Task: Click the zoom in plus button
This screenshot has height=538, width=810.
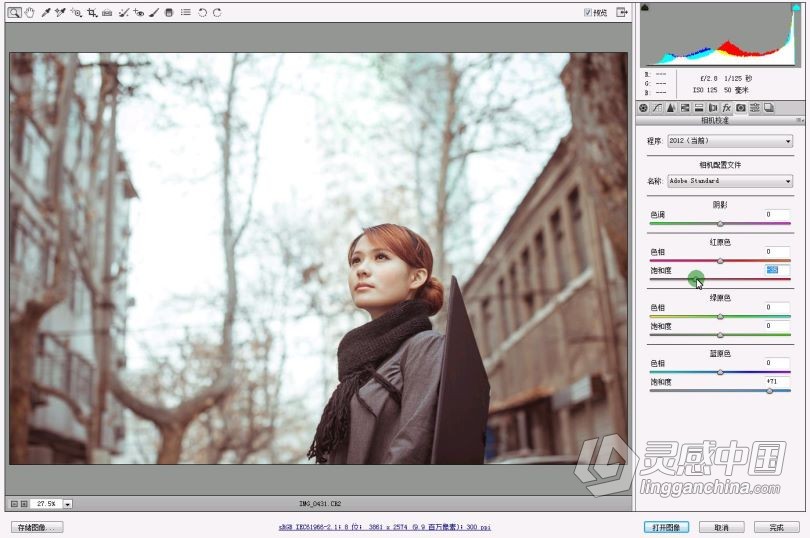Action: 24,503
